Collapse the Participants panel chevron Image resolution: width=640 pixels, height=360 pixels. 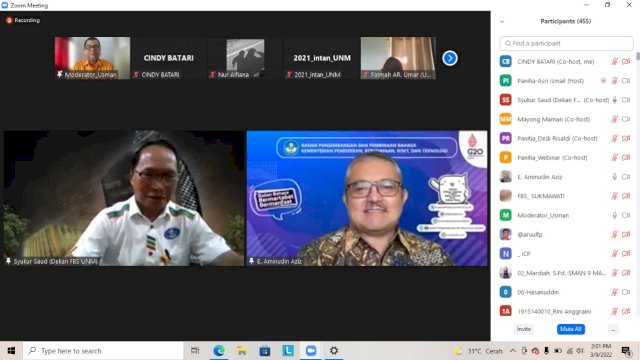click(x=502, y=22)
